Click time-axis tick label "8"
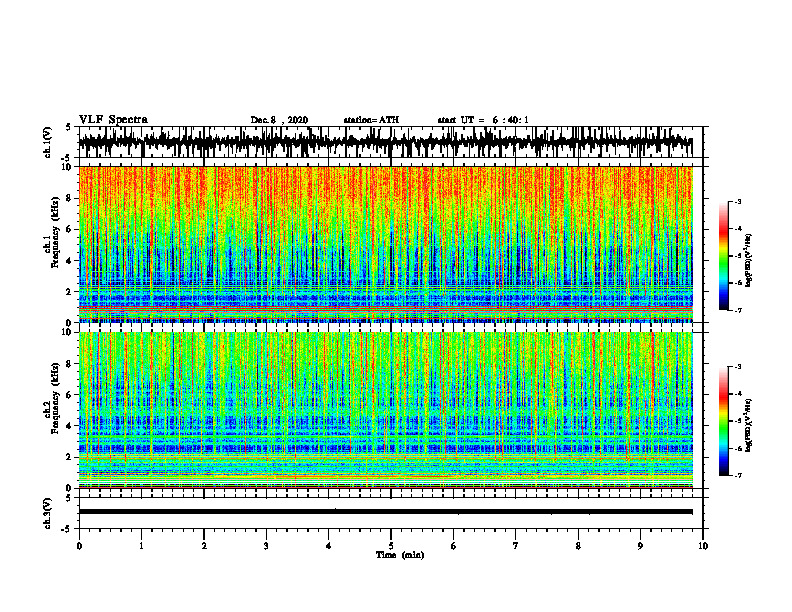Viewport: 792px width, 612px height. point(578,546)
